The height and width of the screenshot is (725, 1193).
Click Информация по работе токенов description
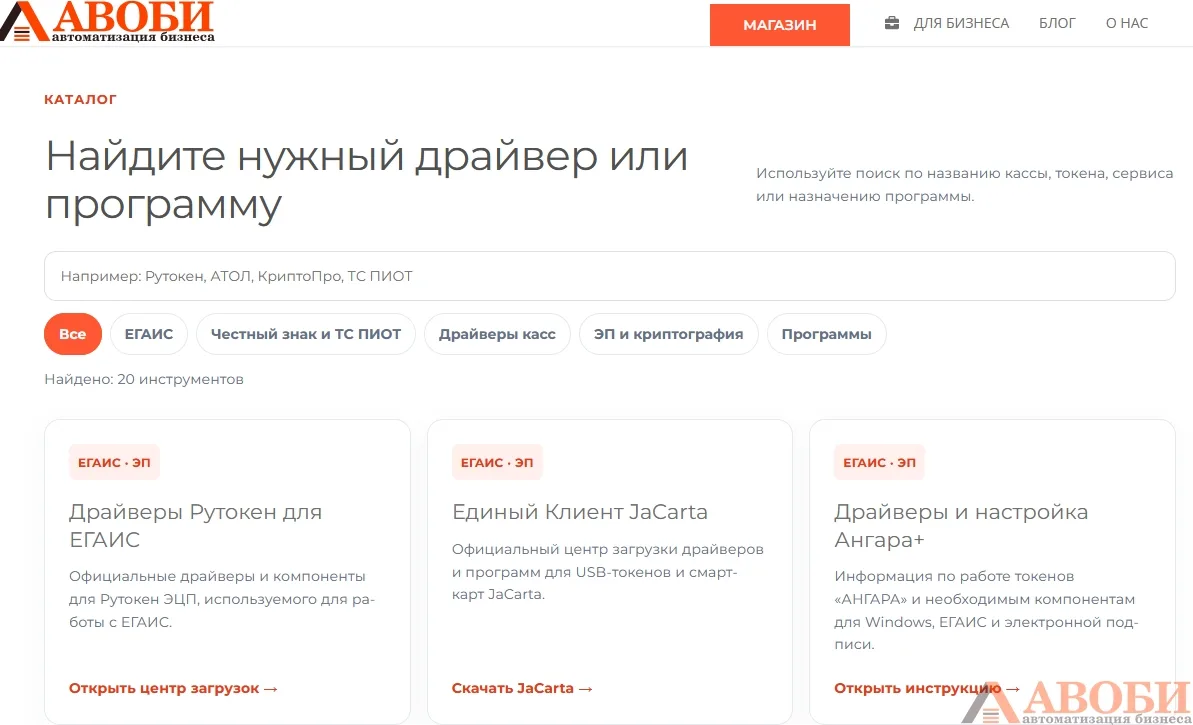[986, 611]
